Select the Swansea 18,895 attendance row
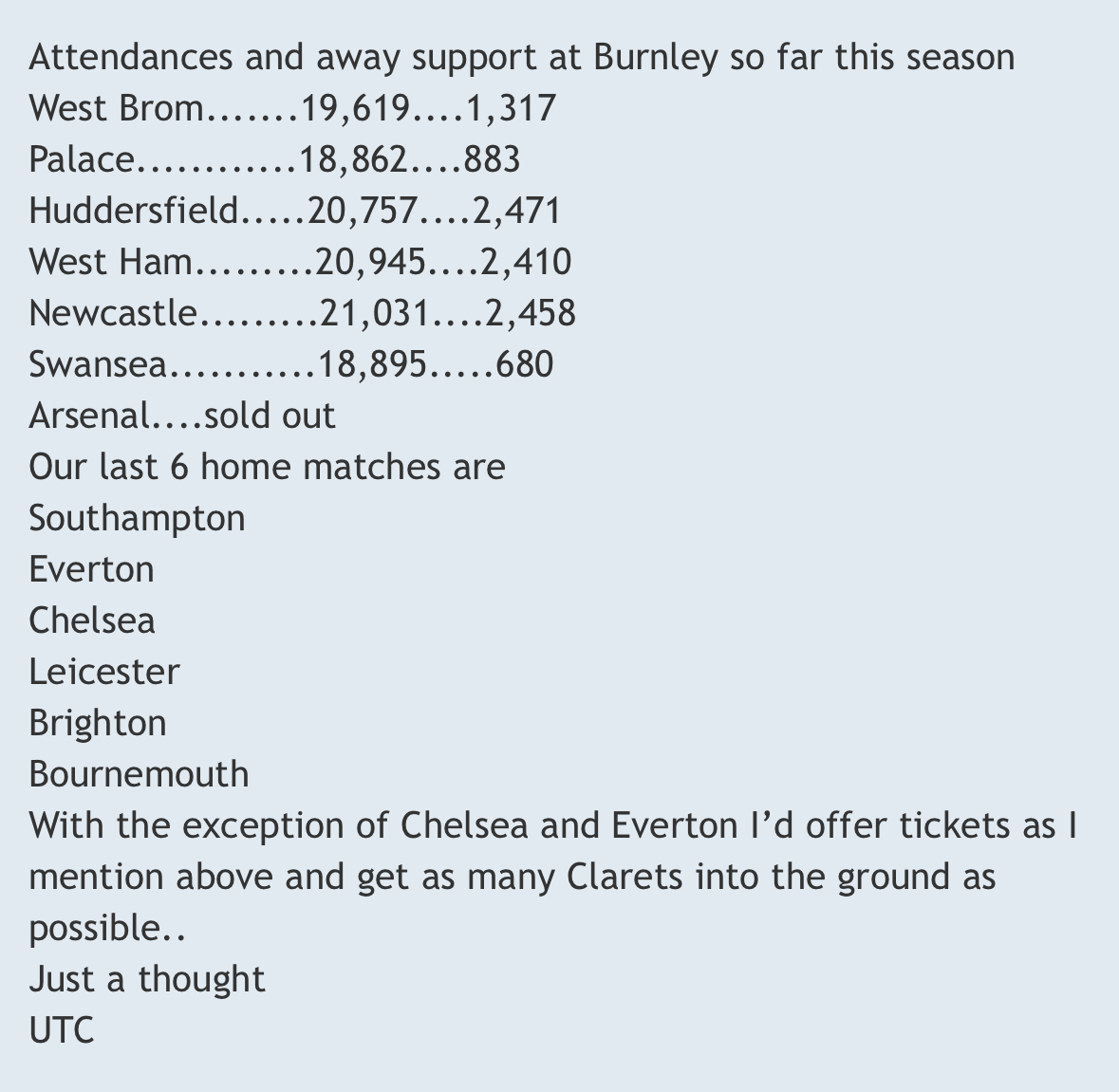The image size is (1119, 1092). point(290,364)
